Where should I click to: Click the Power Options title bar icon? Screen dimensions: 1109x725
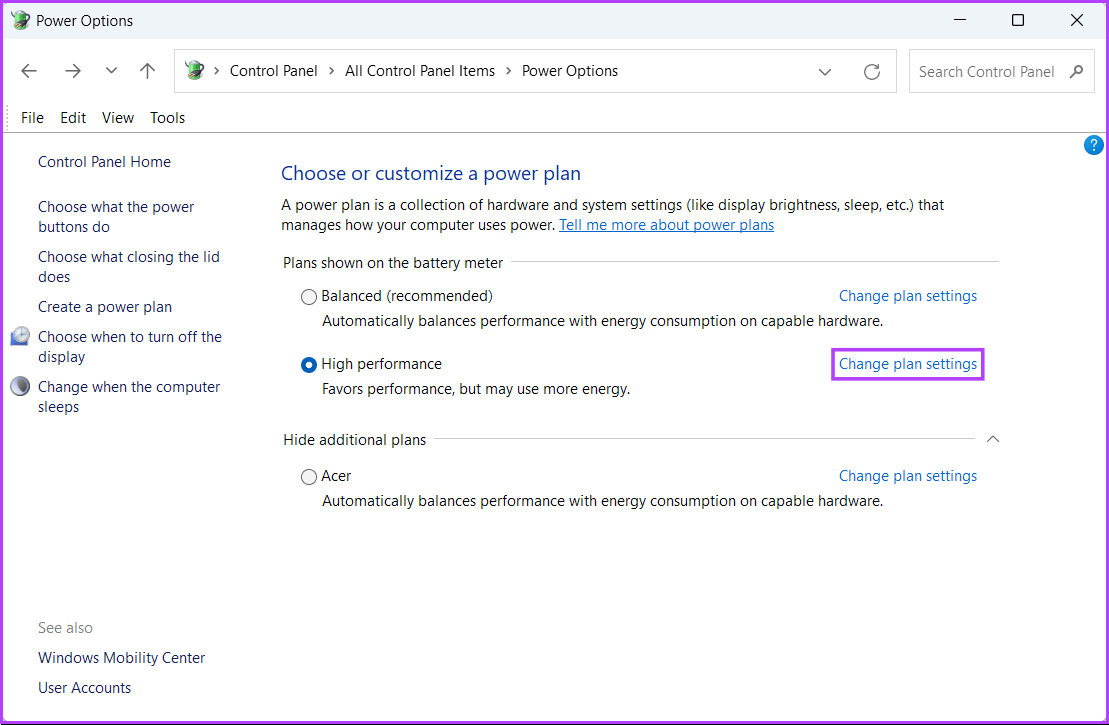[20, 21]
